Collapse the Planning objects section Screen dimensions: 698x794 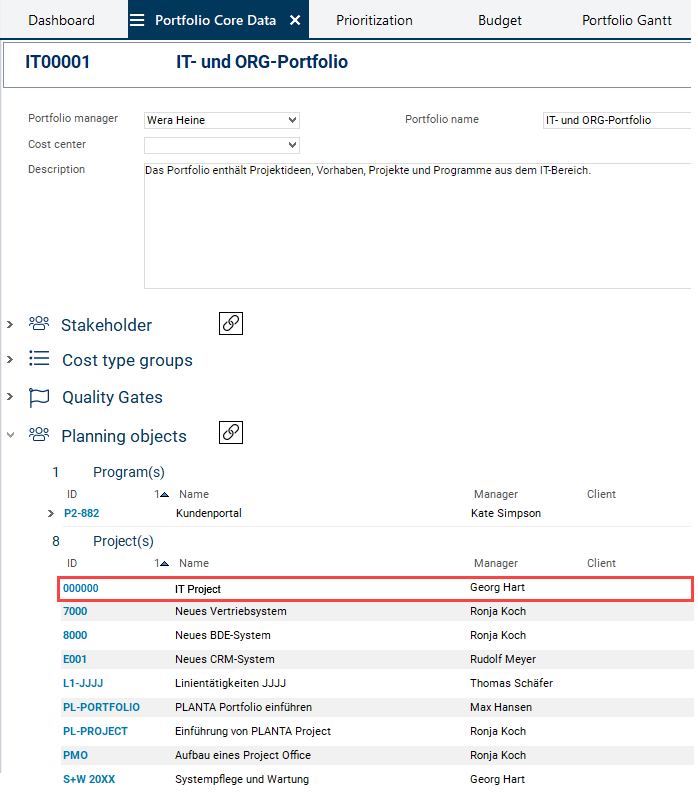click(10, 436)
